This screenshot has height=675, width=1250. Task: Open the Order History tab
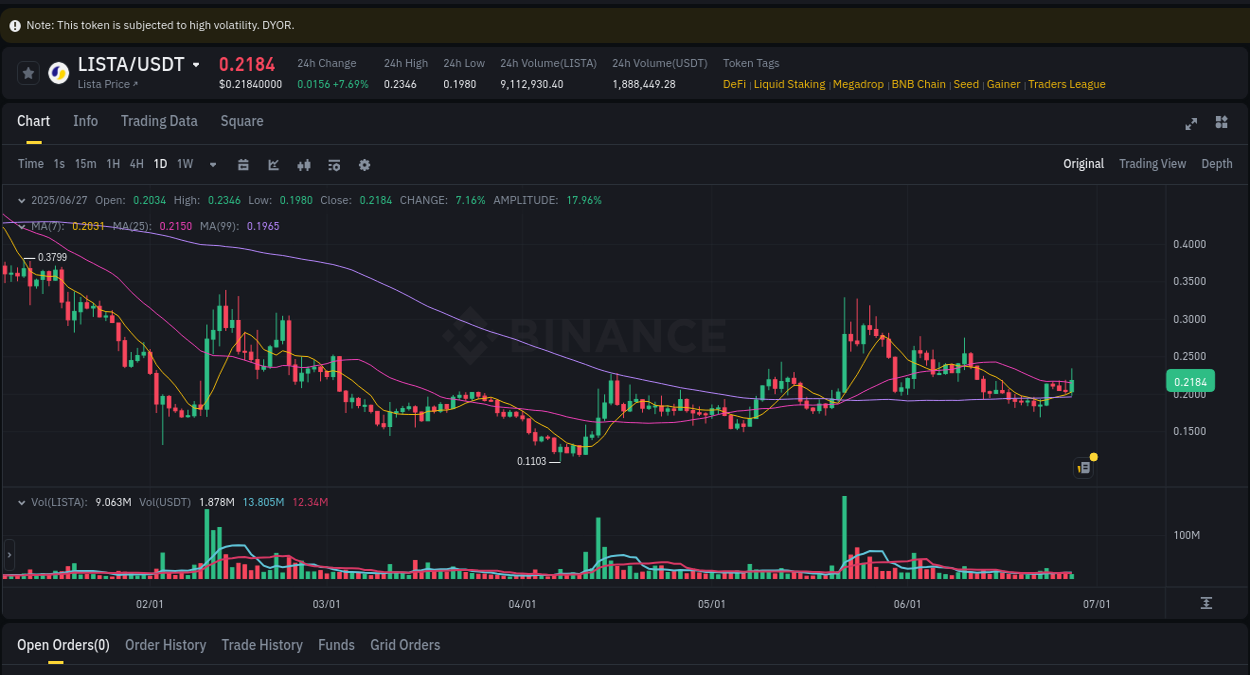(x=165, y=645)
